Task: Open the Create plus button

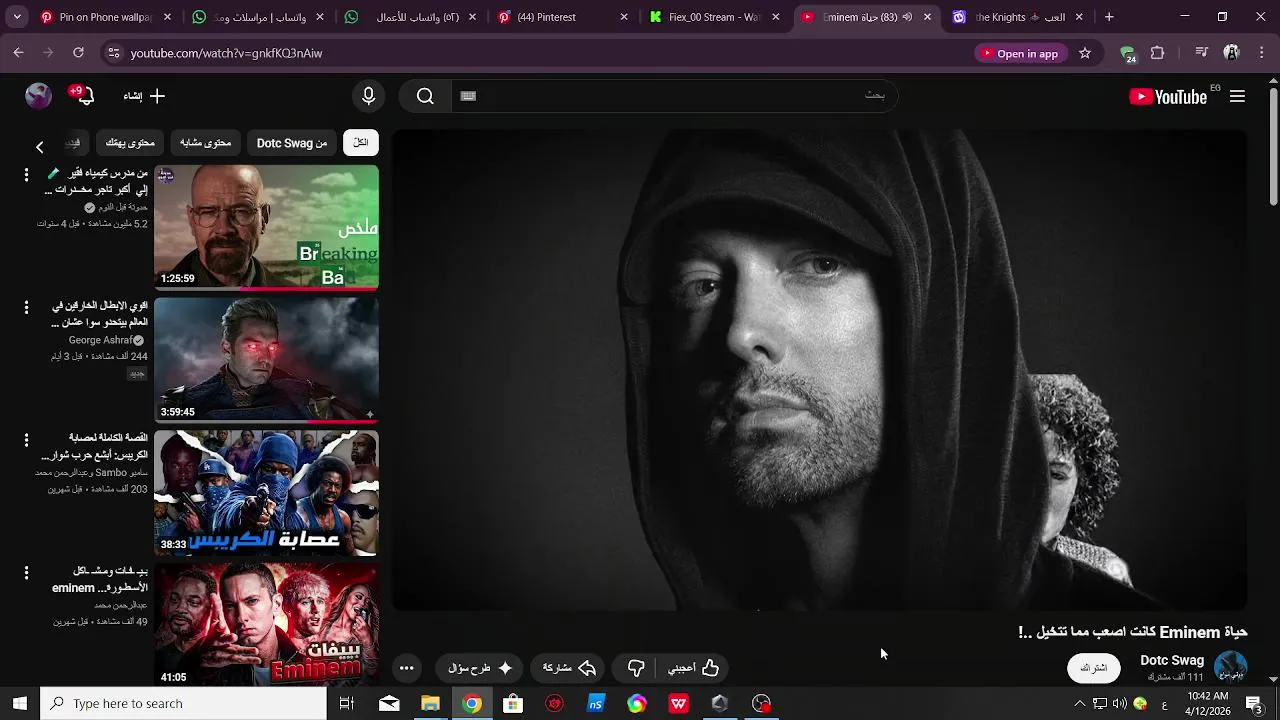Action: click(x=144, y=96)
